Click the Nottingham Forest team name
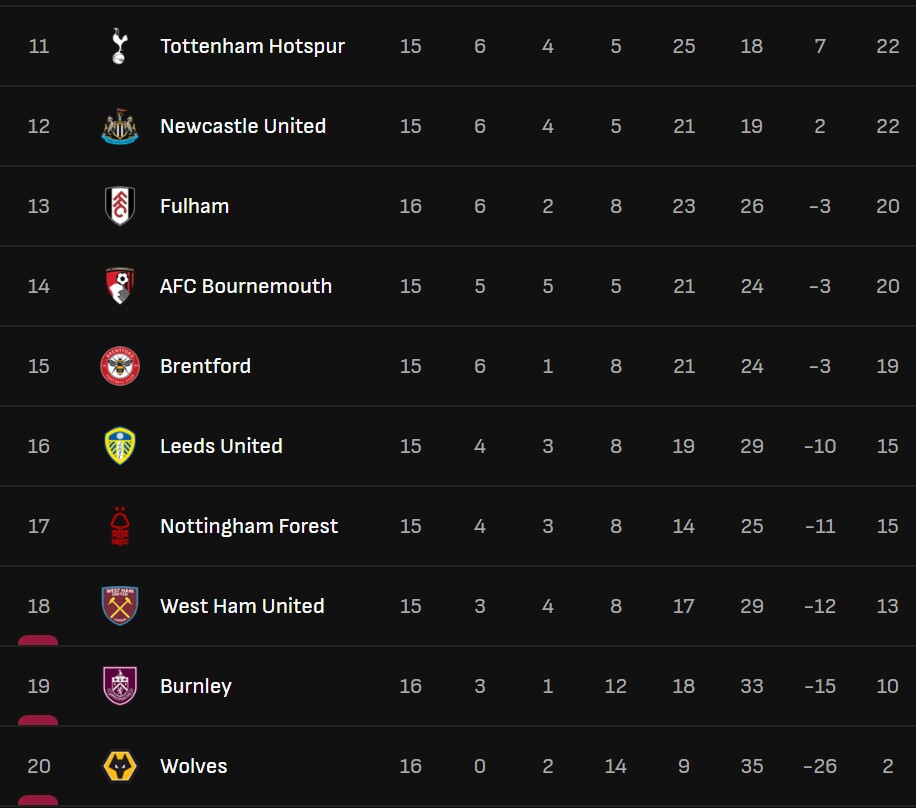 coord(249,526)
